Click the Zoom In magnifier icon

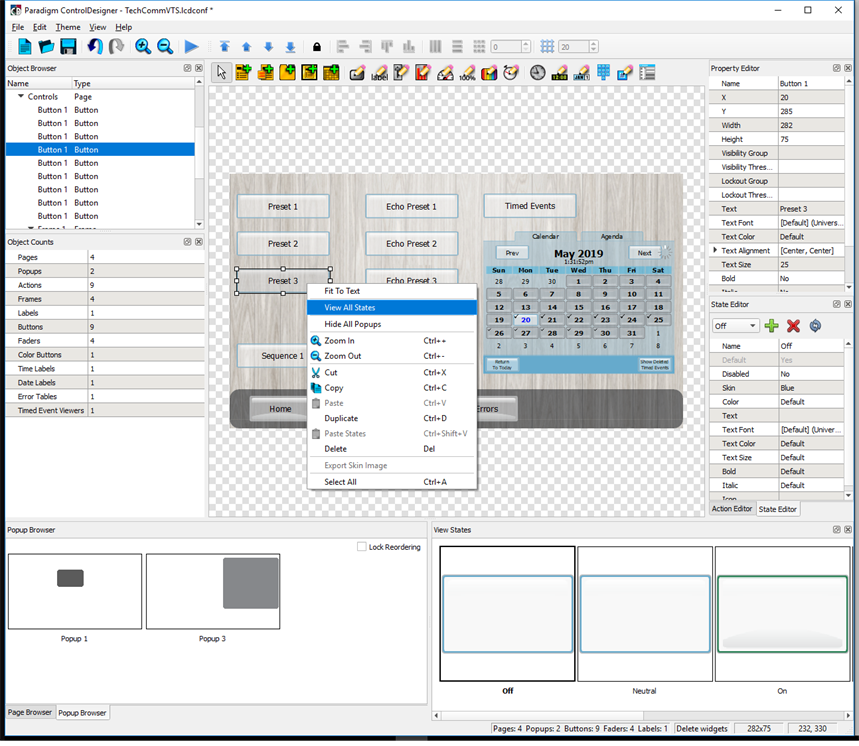[143, 47]
